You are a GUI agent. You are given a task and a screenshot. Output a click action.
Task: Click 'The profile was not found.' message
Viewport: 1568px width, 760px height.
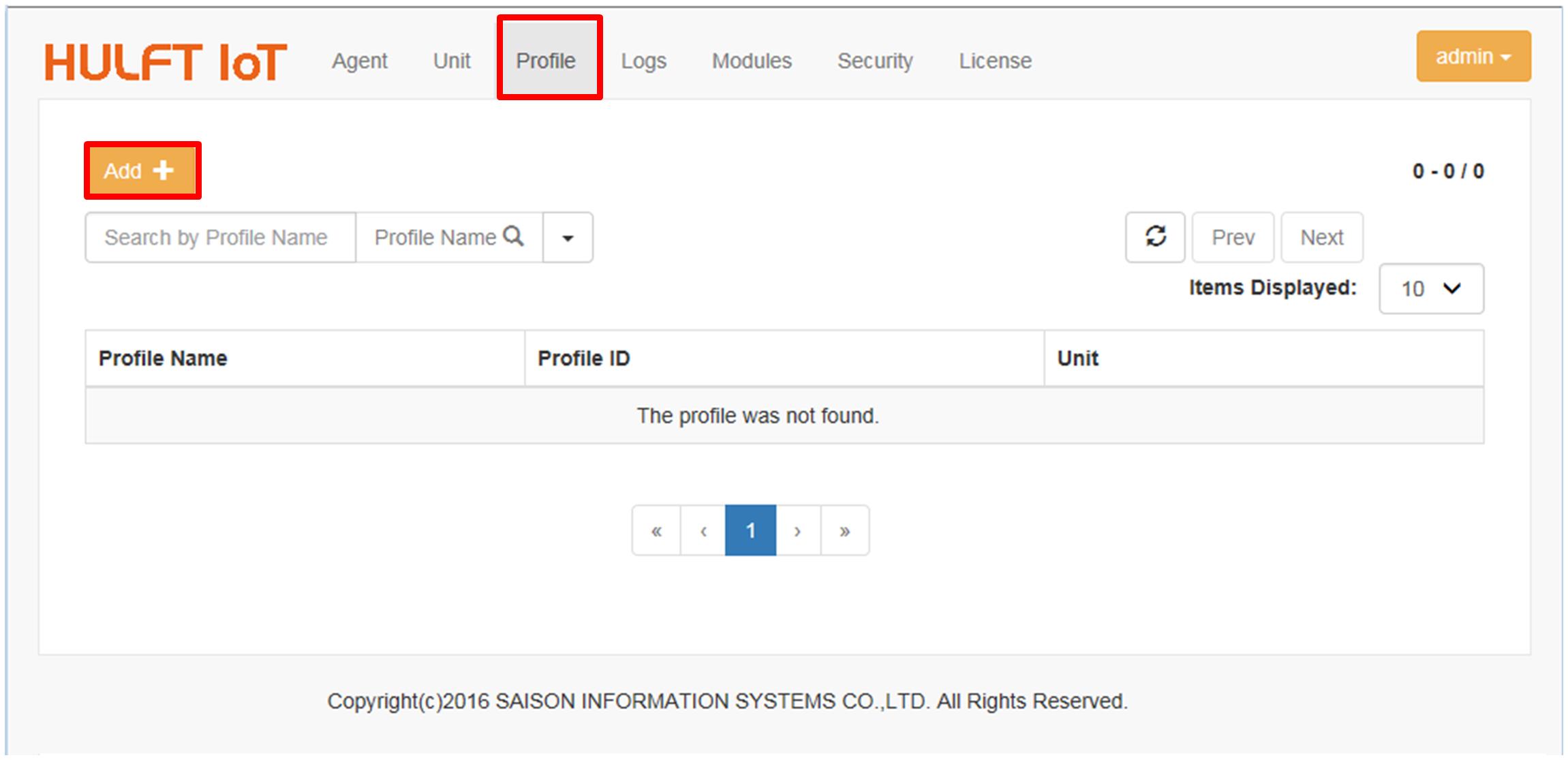[758, 416]
